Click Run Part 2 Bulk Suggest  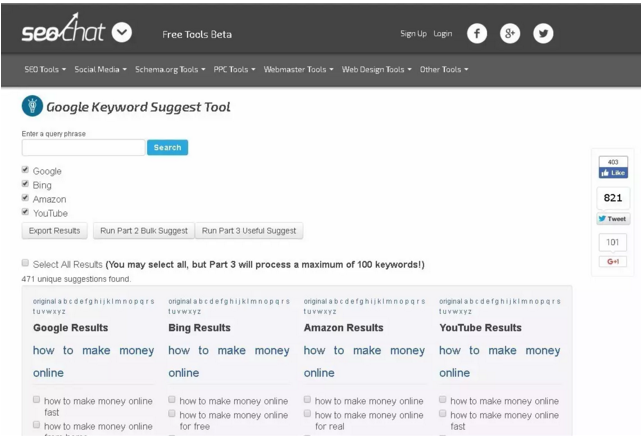144,231
